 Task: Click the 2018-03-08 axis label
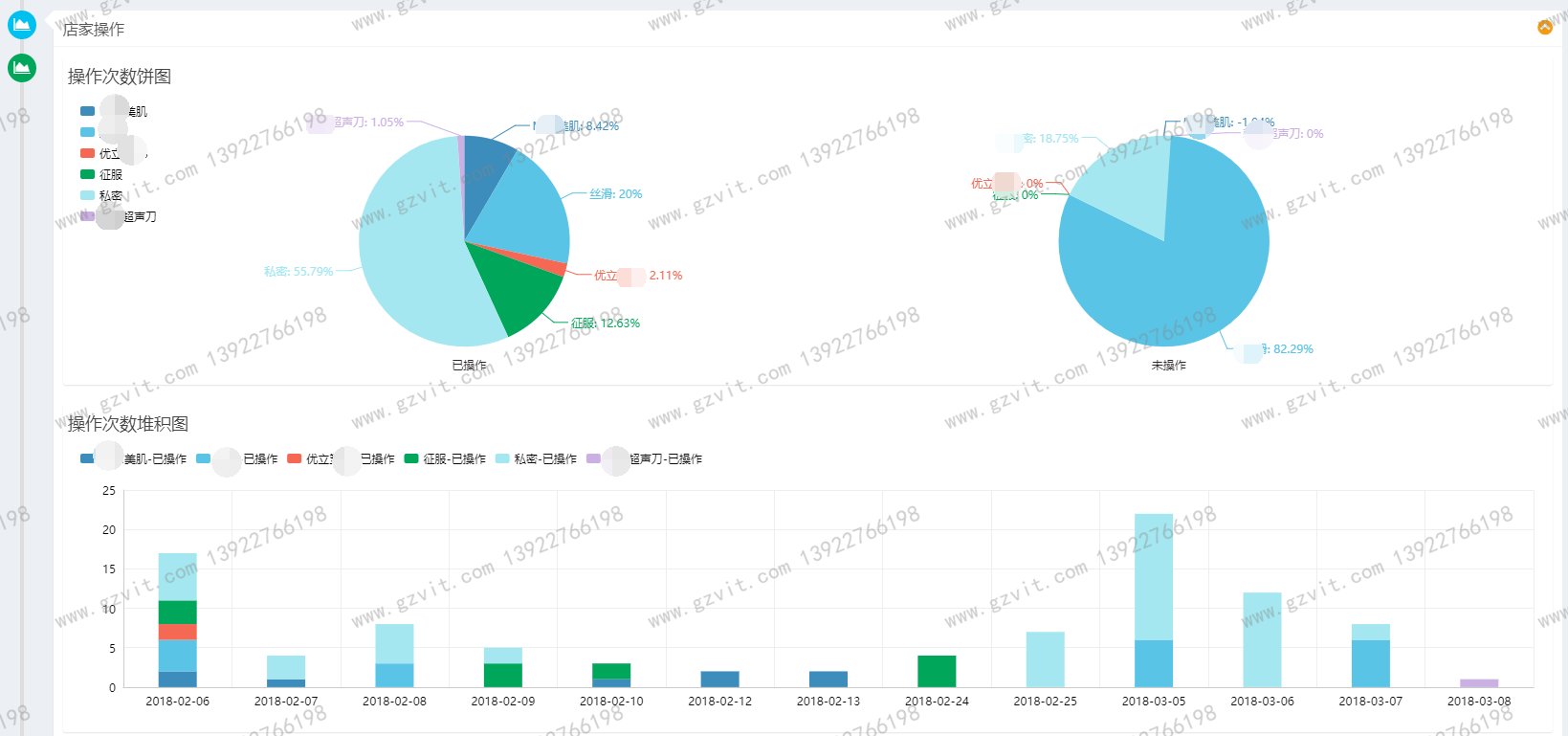(1479, 702)
